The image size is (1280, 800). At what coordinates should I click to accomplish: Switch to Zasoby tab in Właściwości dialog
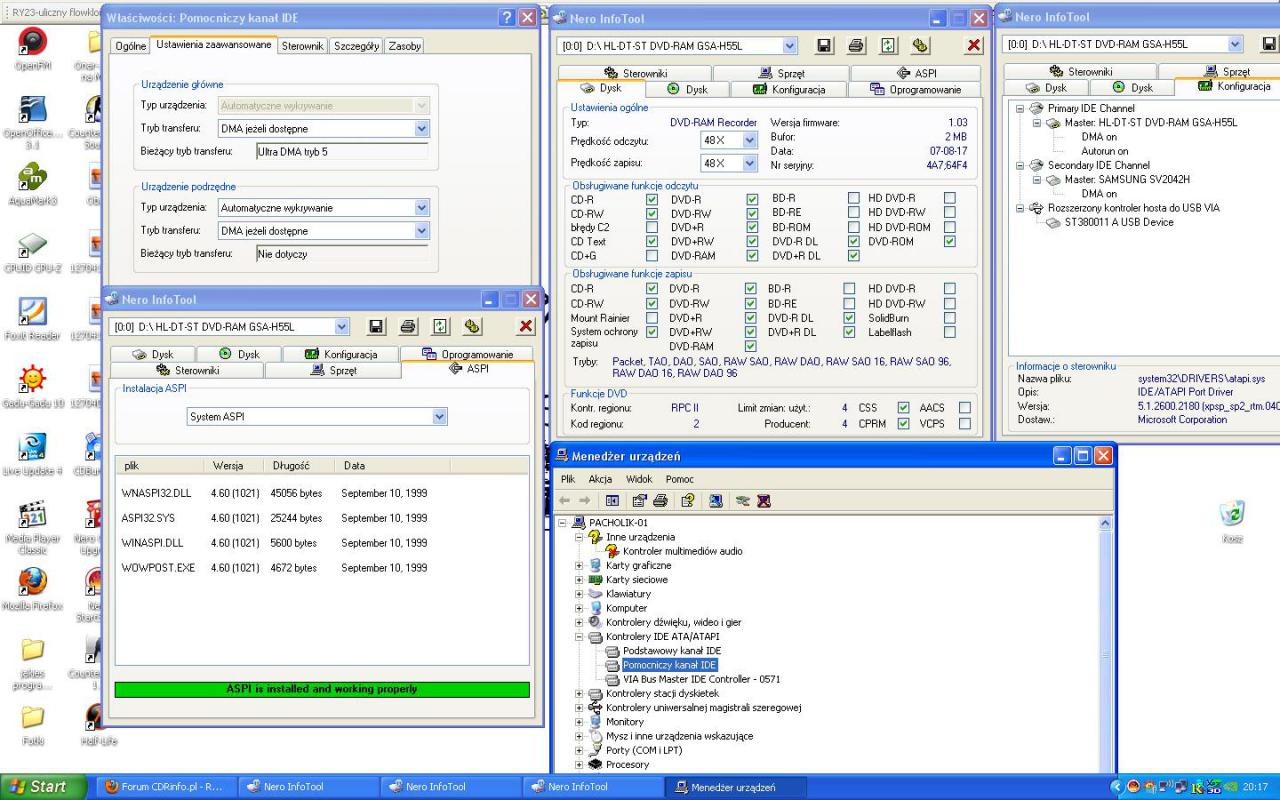pyautogui.click(x=404, y=46)
